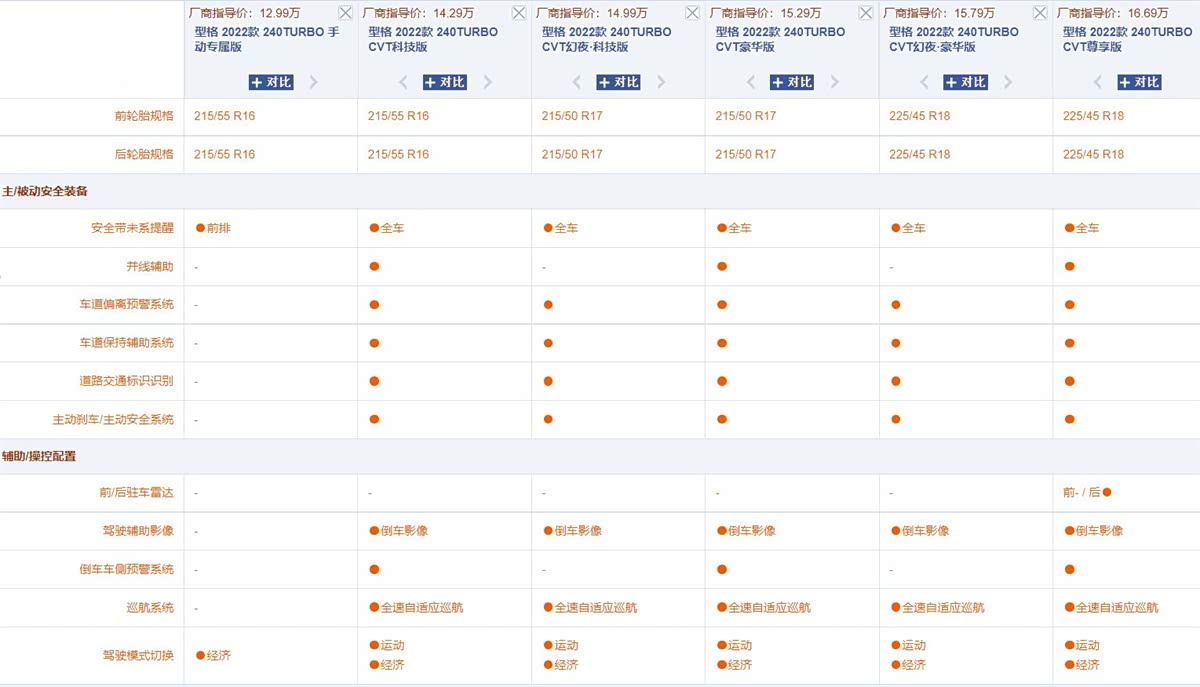Click left arrow on CVT科技版 column

[x=404, y=82]
